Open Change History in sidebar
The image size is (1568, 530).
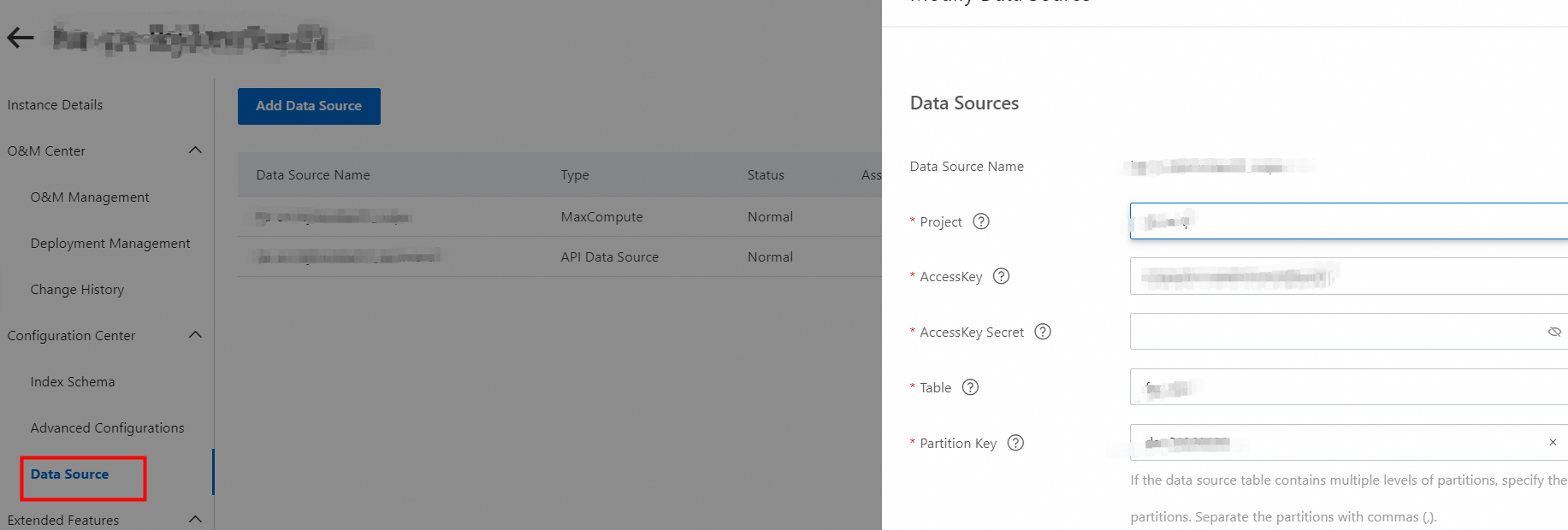pyautogui.click(x=77, y=289)
